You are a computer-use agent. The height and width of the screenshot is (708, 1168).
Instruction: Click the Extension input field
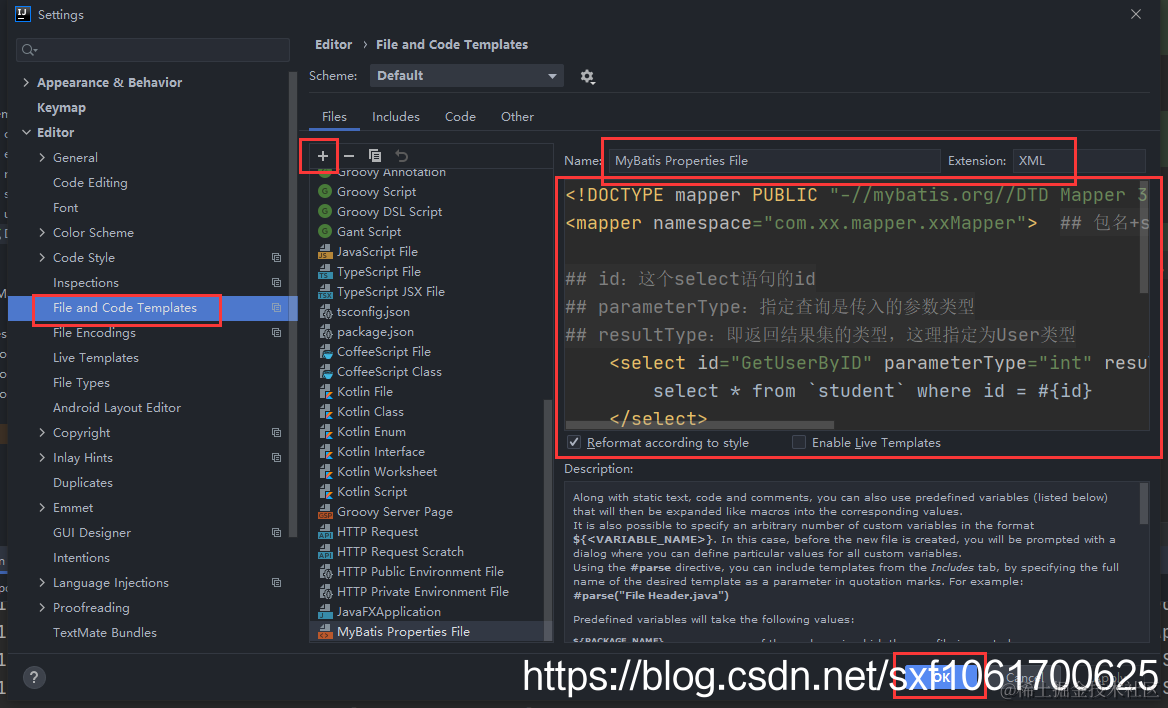point(1078,161)
